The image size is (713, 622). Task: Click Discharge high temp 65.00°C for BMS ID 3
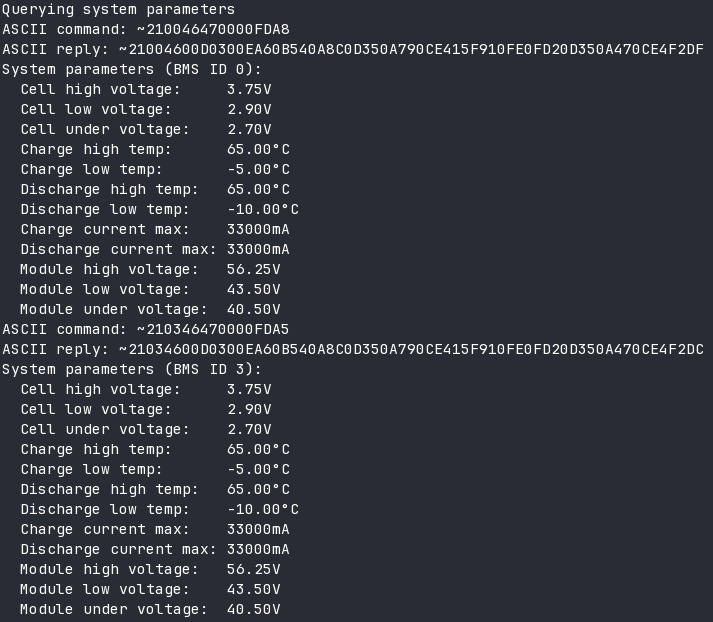click(x=258, y=489)
